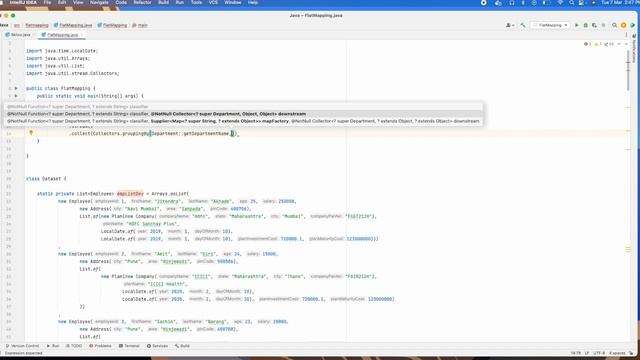640x360 pixels.
Task: Click the warnings count inspection indicator
Action: [x=598, y=44]
